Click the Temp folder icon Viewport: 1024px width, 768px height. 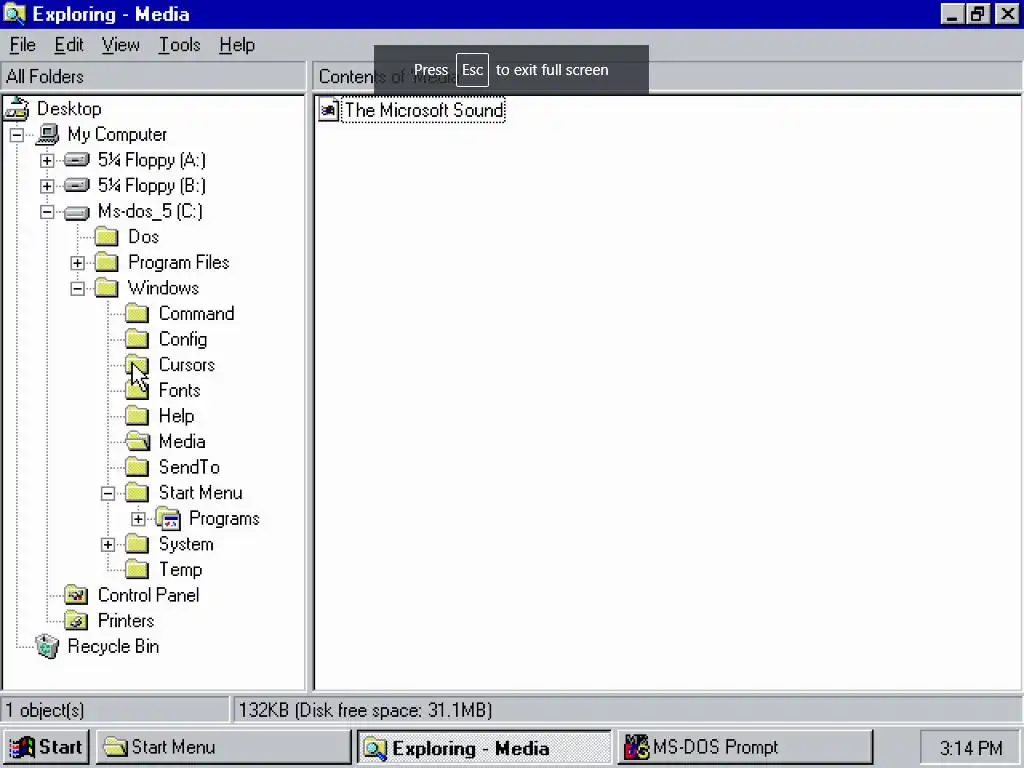click(x=137, y=569)
